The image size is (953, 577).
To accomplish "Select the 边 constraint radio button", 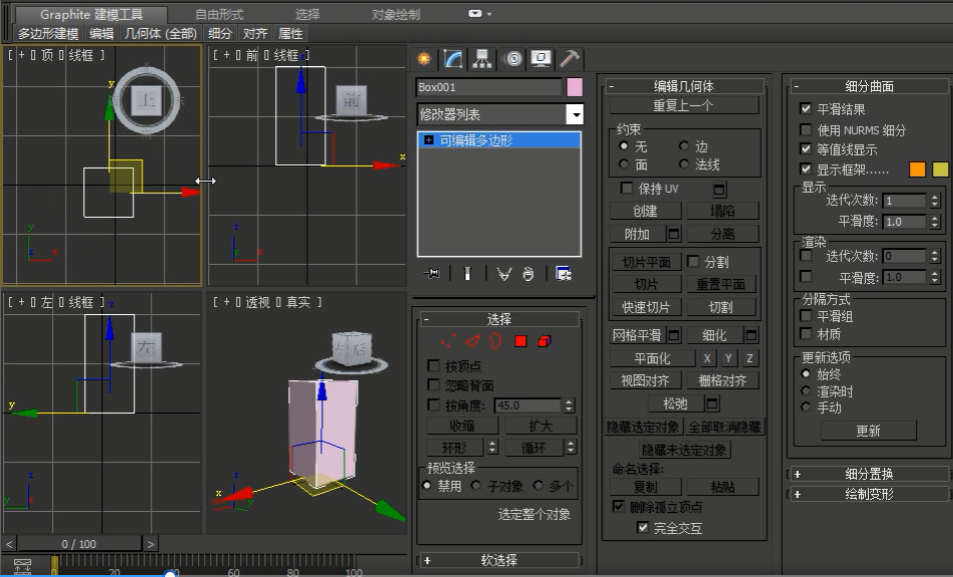I will tap(681, 143).
